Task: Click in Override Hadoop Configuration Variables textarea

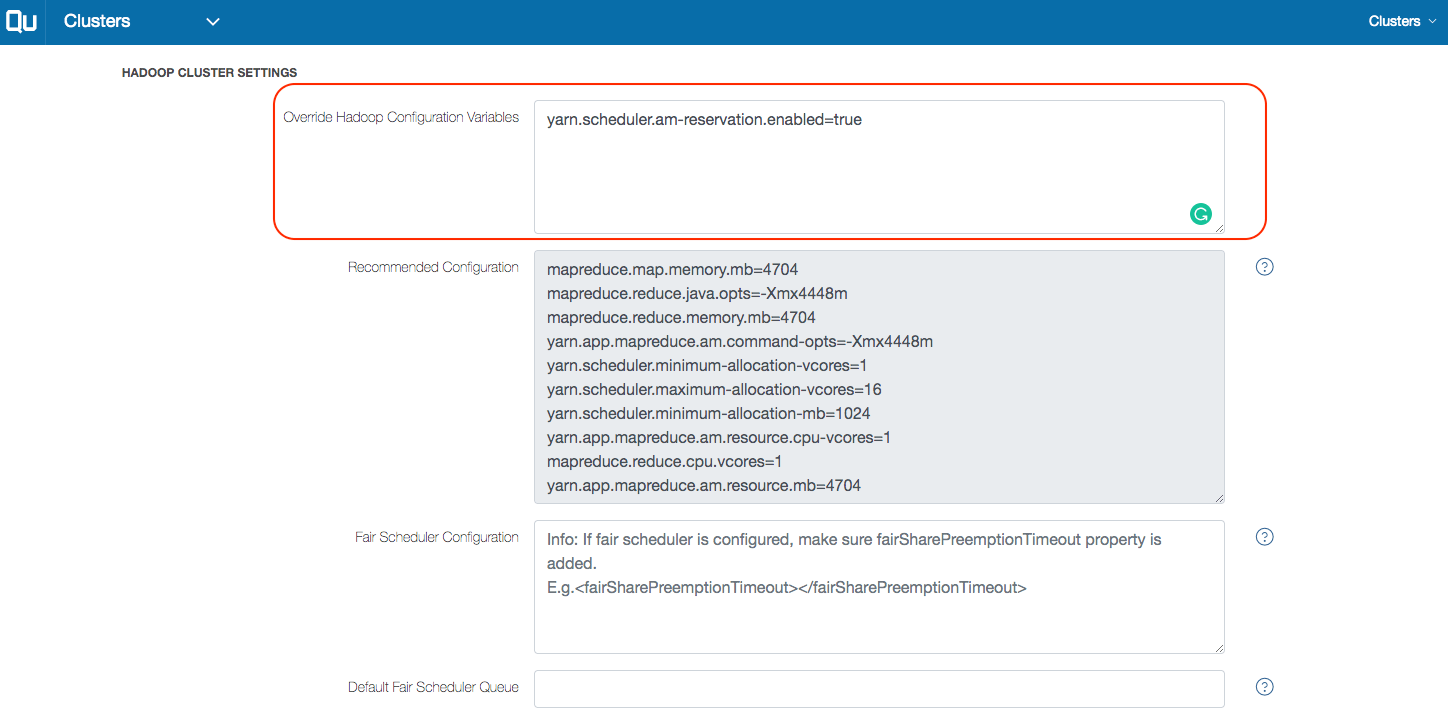Action: tap(879, 167)
